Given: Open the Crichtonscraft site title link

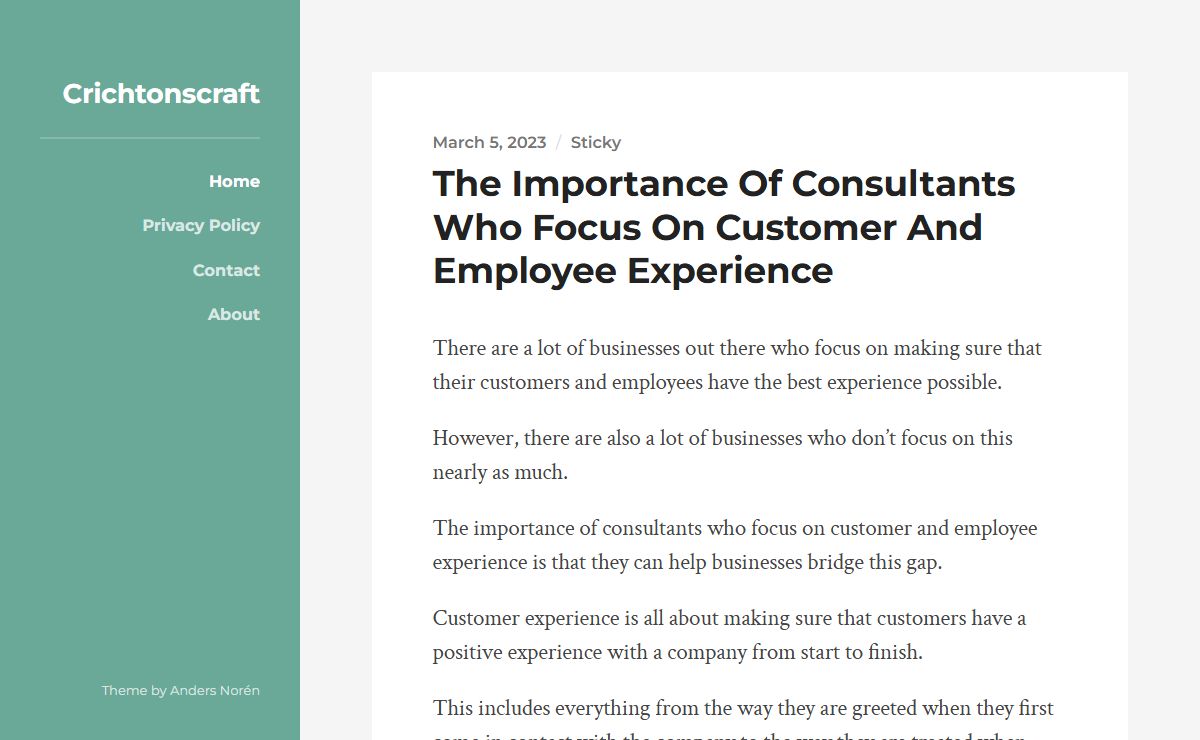Looking at the screenshot, I should pyautogui.click(x=161, y=93).
